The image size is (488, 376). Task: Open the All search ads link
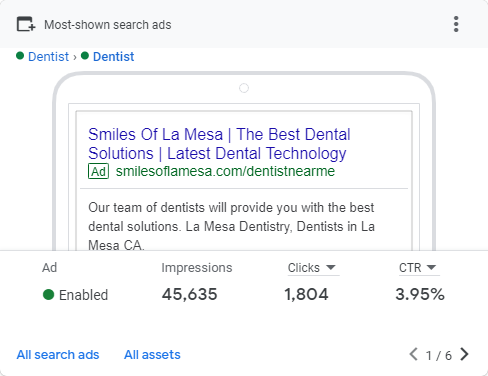point(58,355)
